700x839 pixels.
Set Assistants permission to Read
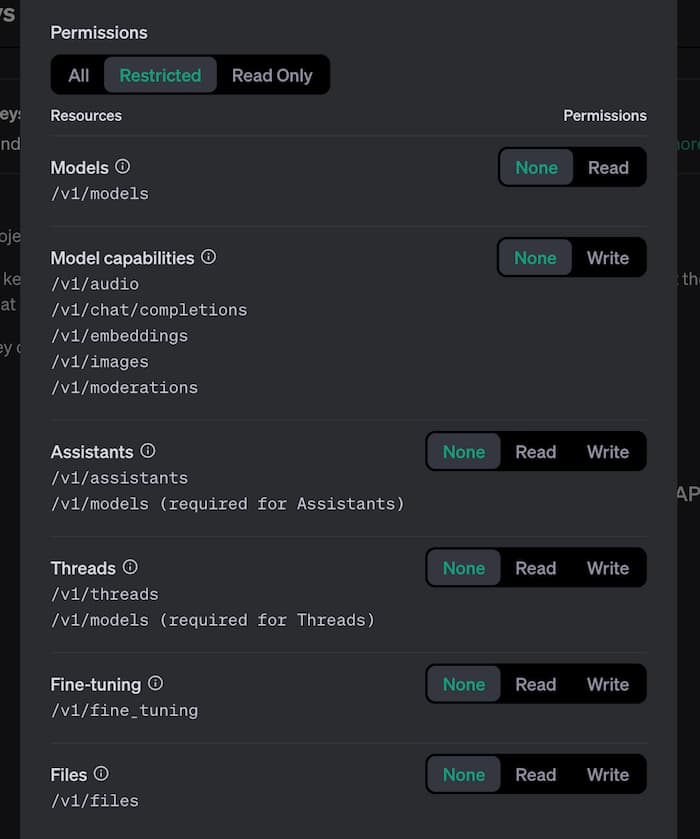click(x=536, y=452)
